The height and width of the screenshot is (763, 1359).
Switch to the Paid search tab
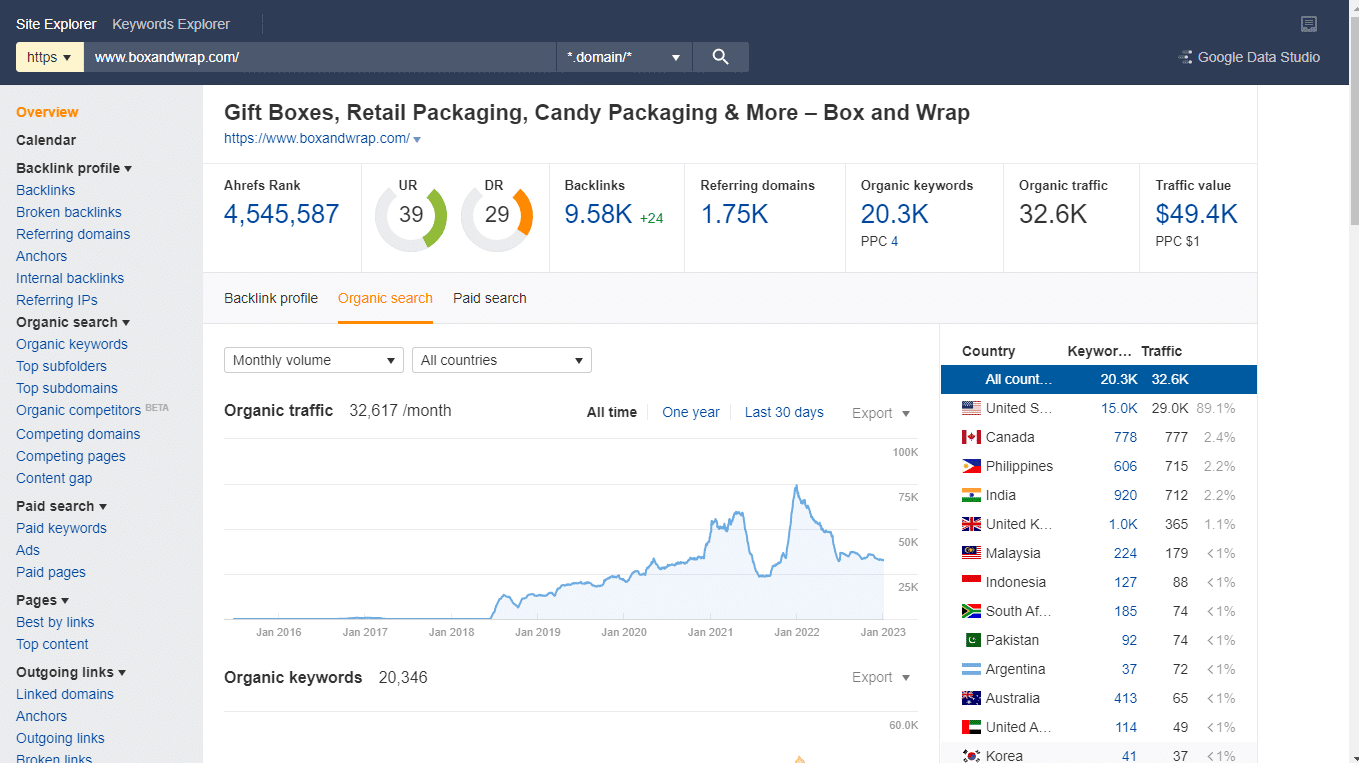[489, 298]
